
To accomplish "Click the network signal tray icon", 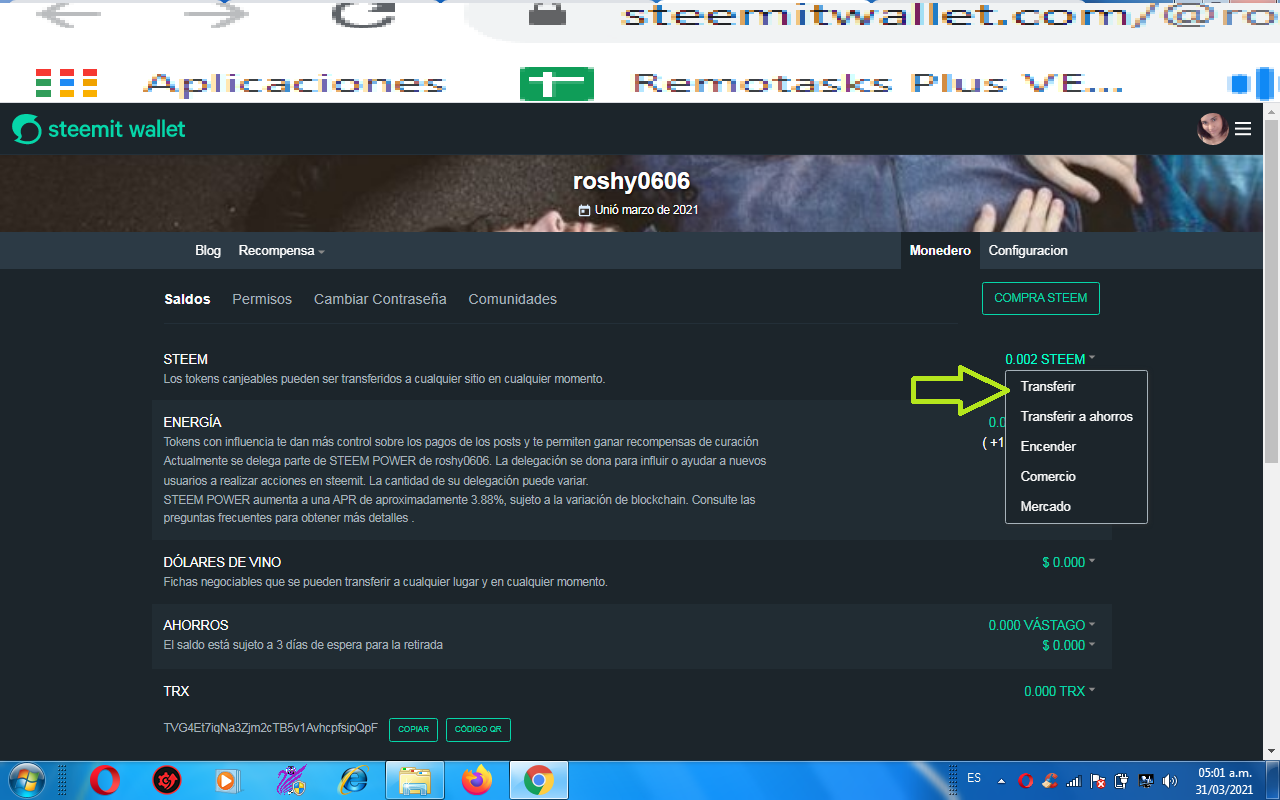I will (x=1074, y=780).
